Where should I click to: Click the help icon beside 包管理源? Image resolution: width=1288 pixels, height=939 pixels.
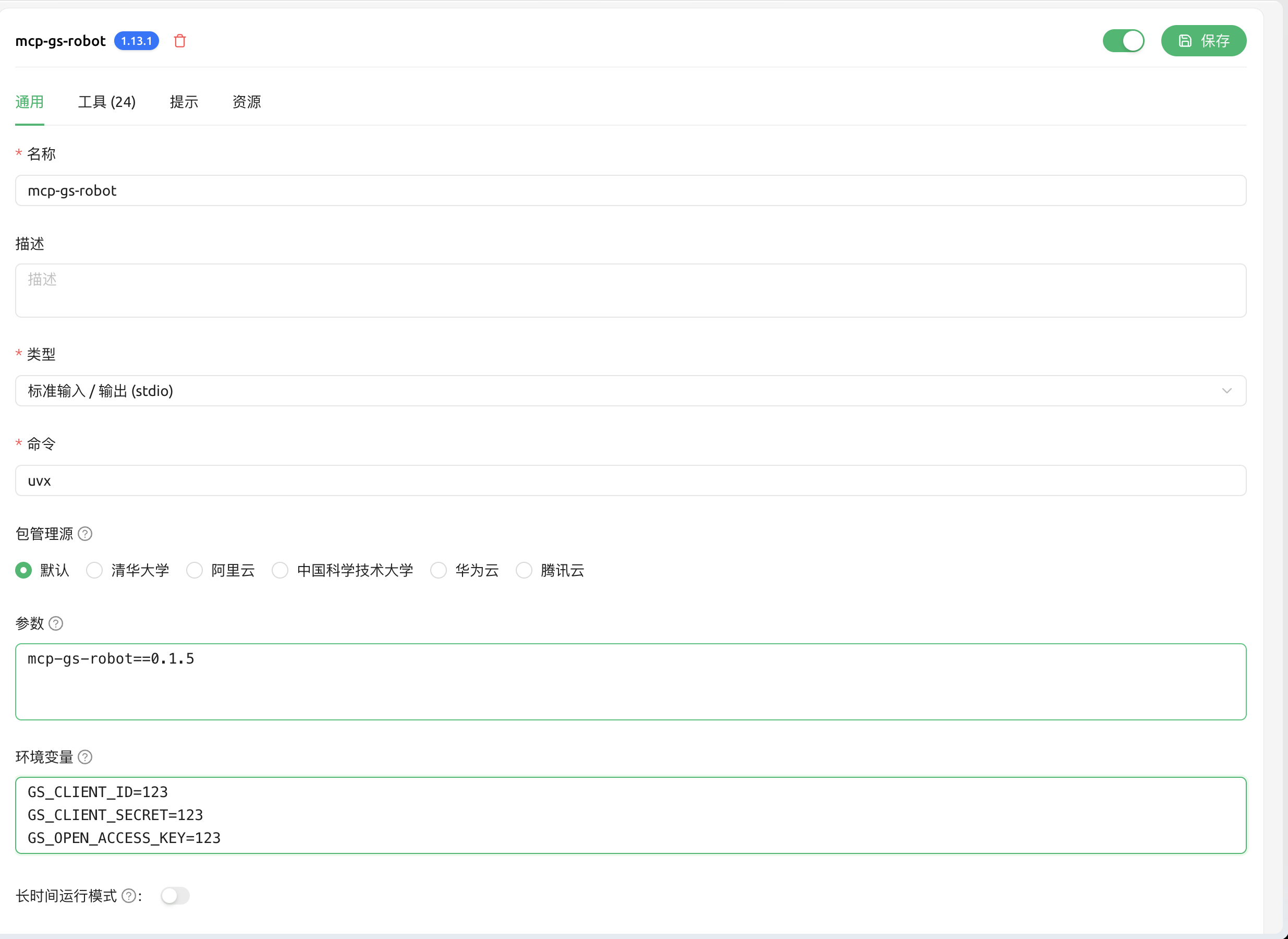click(x=85, y=534)
